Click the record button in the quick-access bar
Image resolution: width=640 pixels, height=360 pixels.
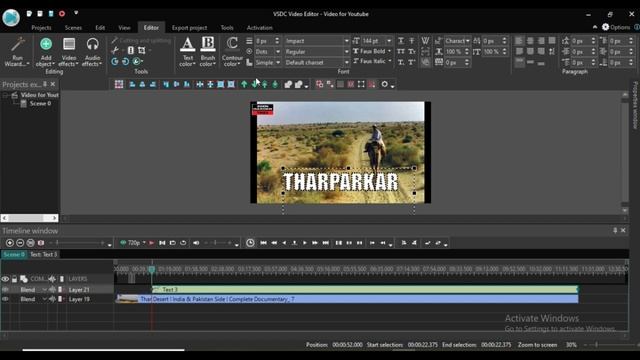pyautogui.click(x=62, y=13)
